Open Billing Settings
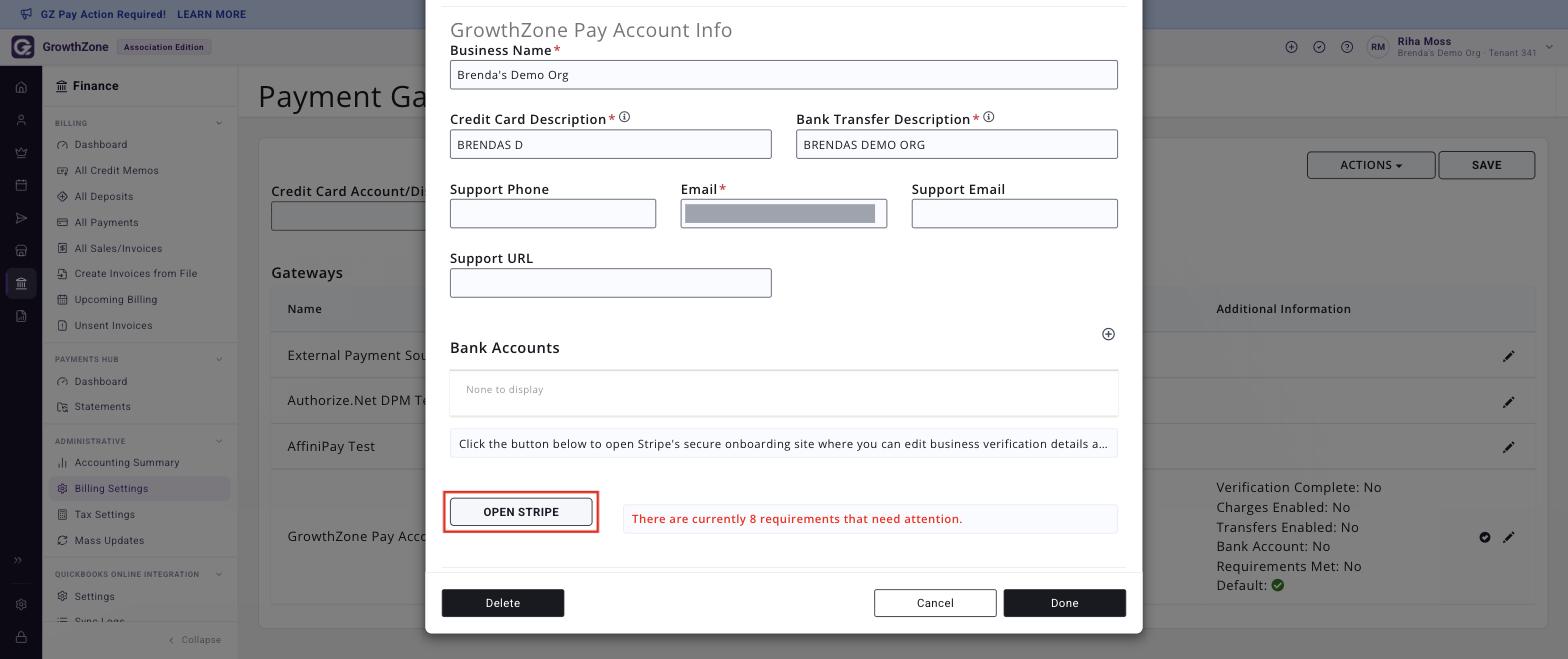Image resolution: width=1568 pixels, height=659 pixels. 139,489
